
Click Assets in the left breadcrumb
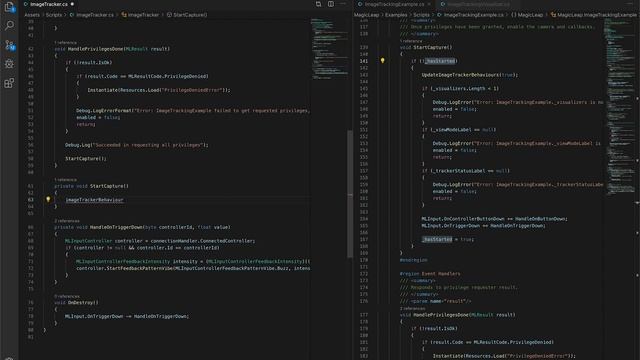tap(32, 15)
